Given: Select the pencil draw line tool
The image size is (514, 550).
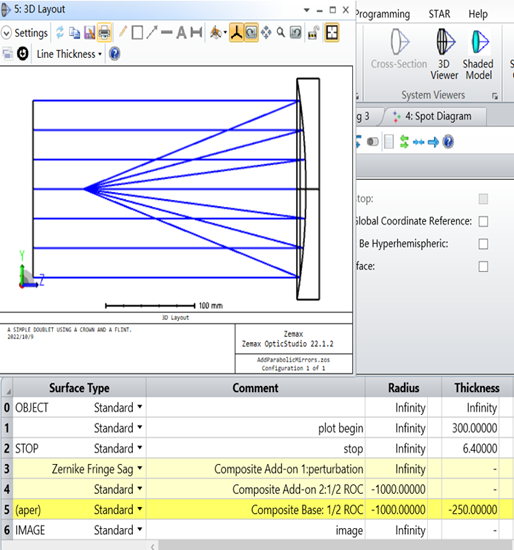Looking at the screenshot, I should point(122,32).
